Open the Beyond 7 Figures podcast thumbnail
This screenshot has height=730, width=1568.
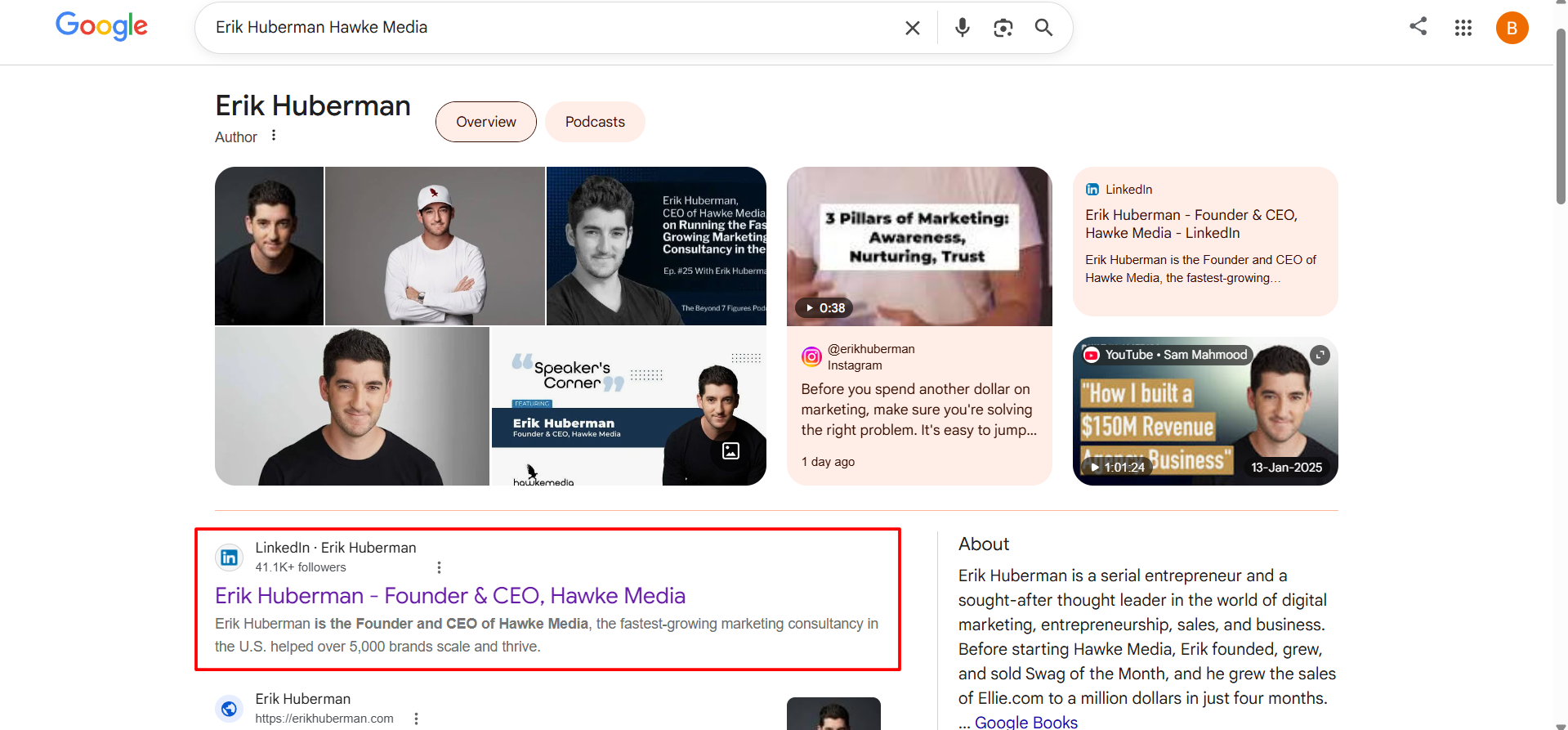tap(656, 246)
